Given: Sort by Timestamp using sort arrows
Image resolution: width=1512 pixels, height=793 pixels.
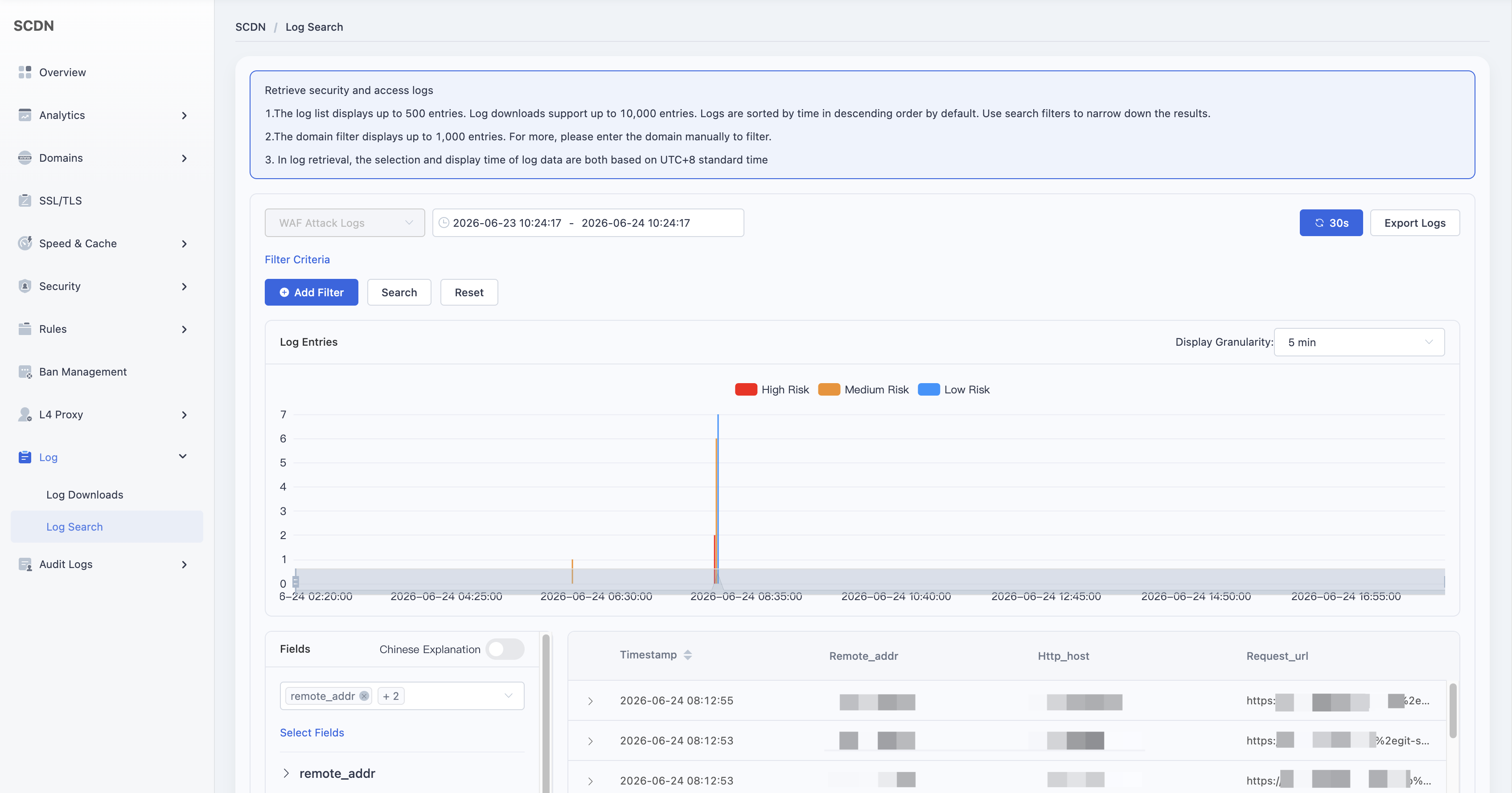Looking at the screenshot, I should click(688, 655).
